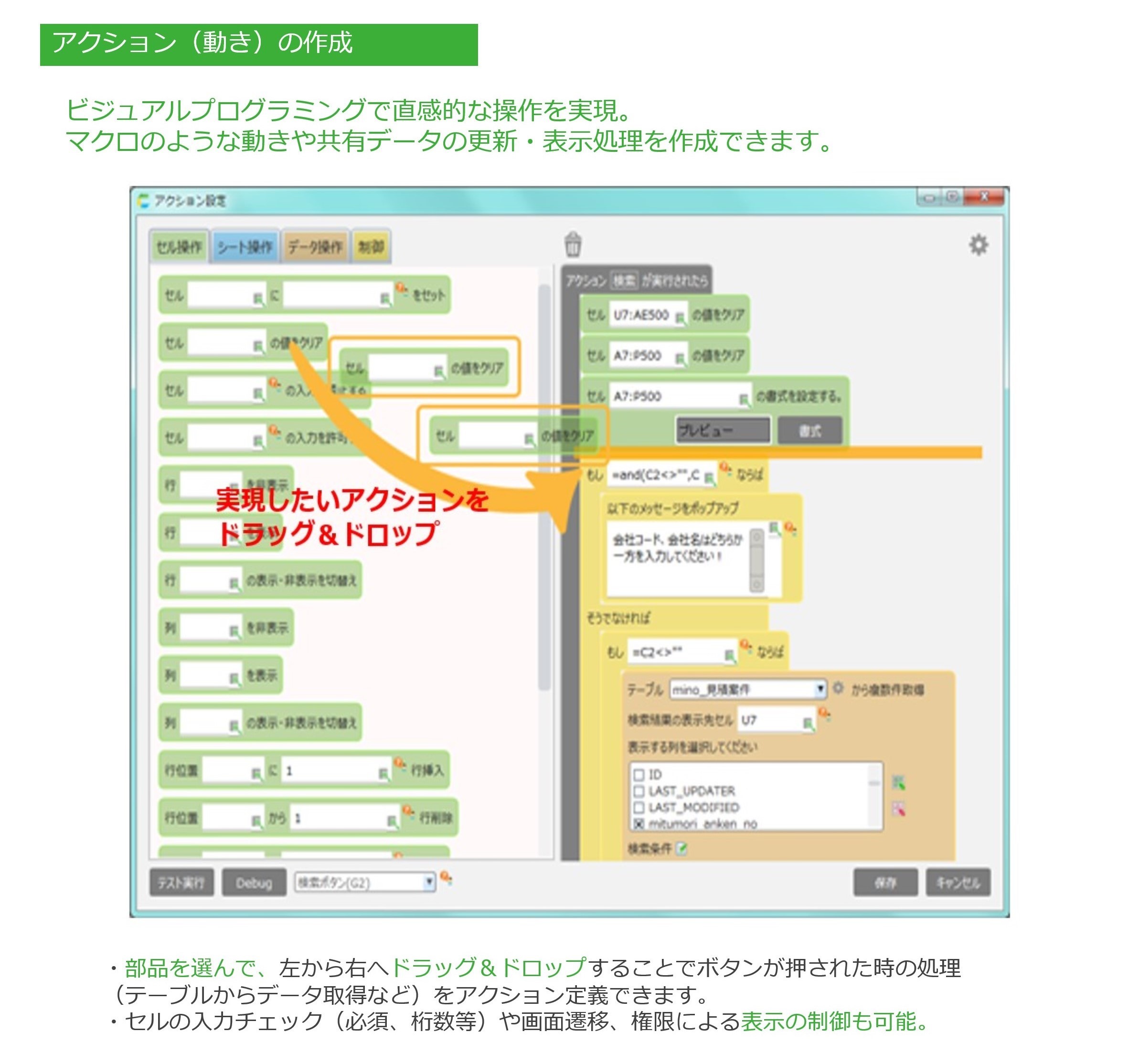The height and width of the screenshot is (1064, 1128).
Task: Click first cell picker in 行挿入 block
Action: tap(256, 774)
